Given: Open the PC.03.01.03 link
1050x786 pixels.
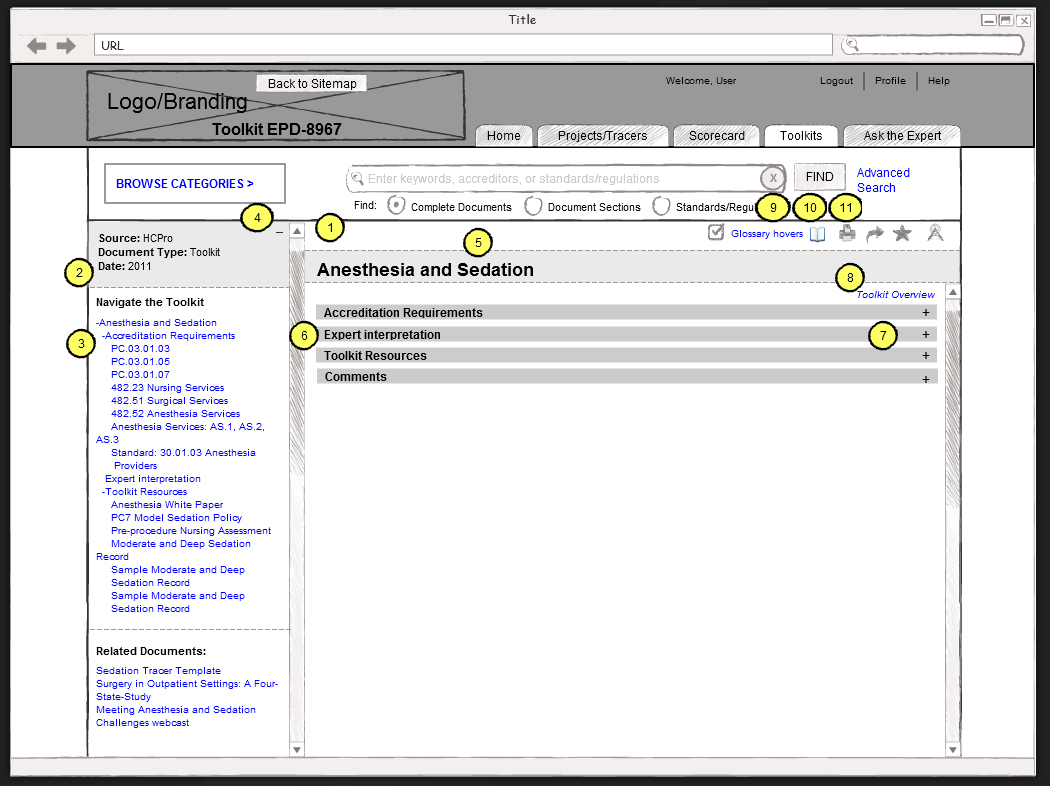Looking at the screenshot, I should 140,349.
